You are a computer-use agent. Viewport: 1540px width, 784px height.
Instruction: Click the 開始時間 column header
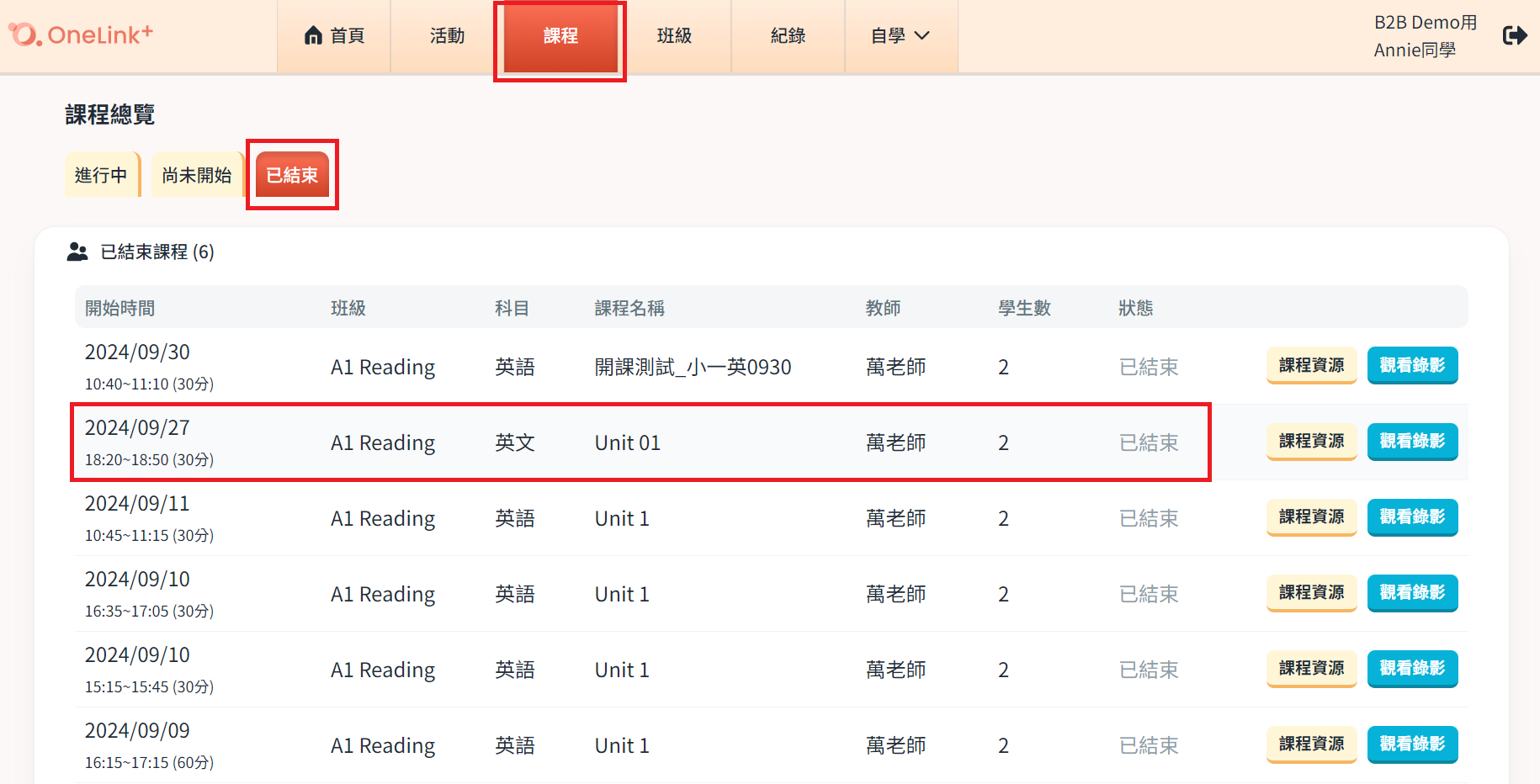tap(119, 308)
